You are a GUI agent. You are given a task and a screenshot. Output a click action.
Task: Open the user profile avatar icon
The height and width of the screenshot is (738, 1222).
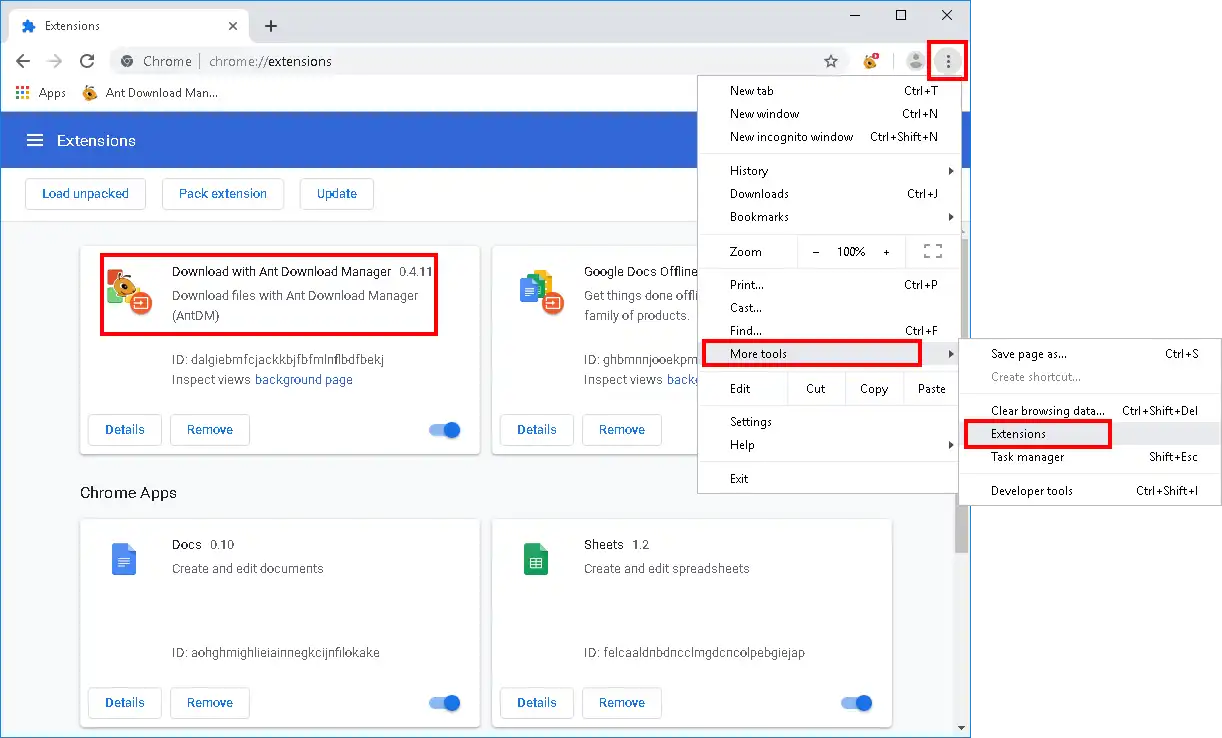tap(915, 61)
